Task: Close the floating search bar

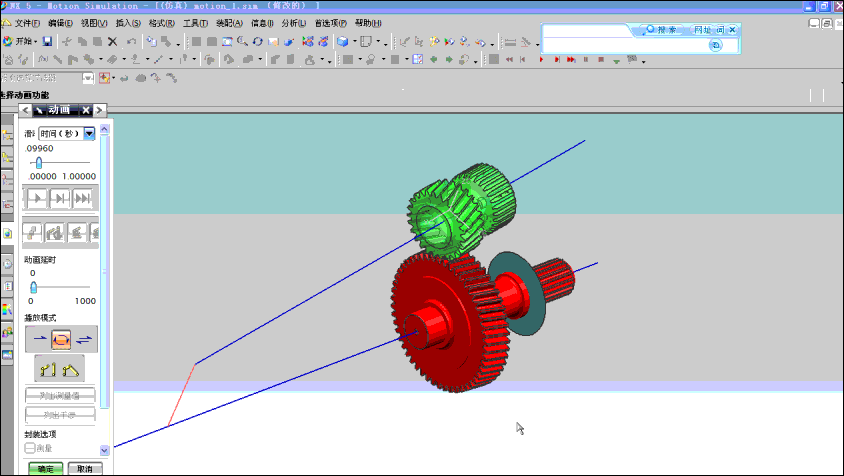Action: click(x=732, y=30)
